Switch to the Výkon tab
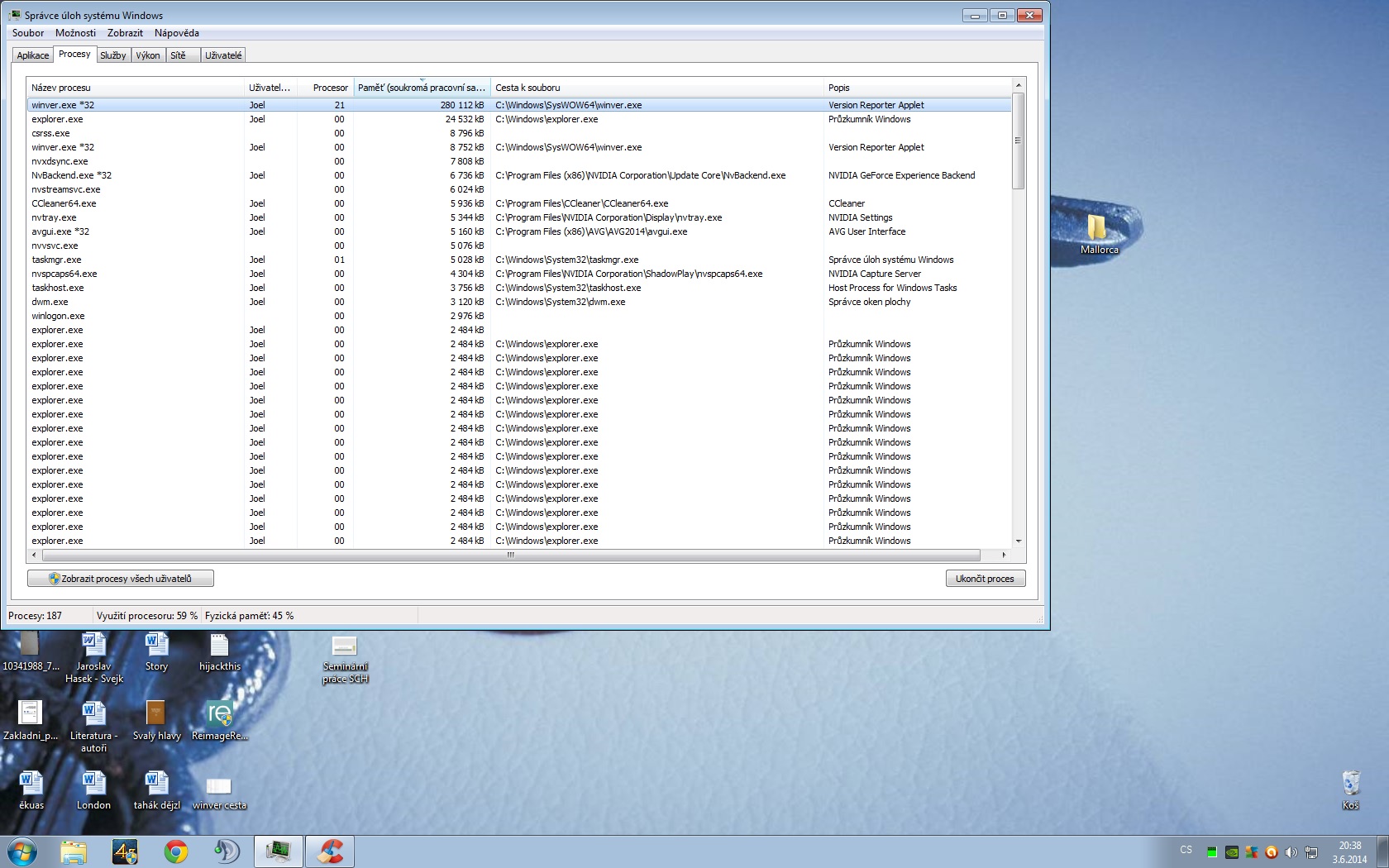Screen dimensions: 1389x868 coord(148,55)
